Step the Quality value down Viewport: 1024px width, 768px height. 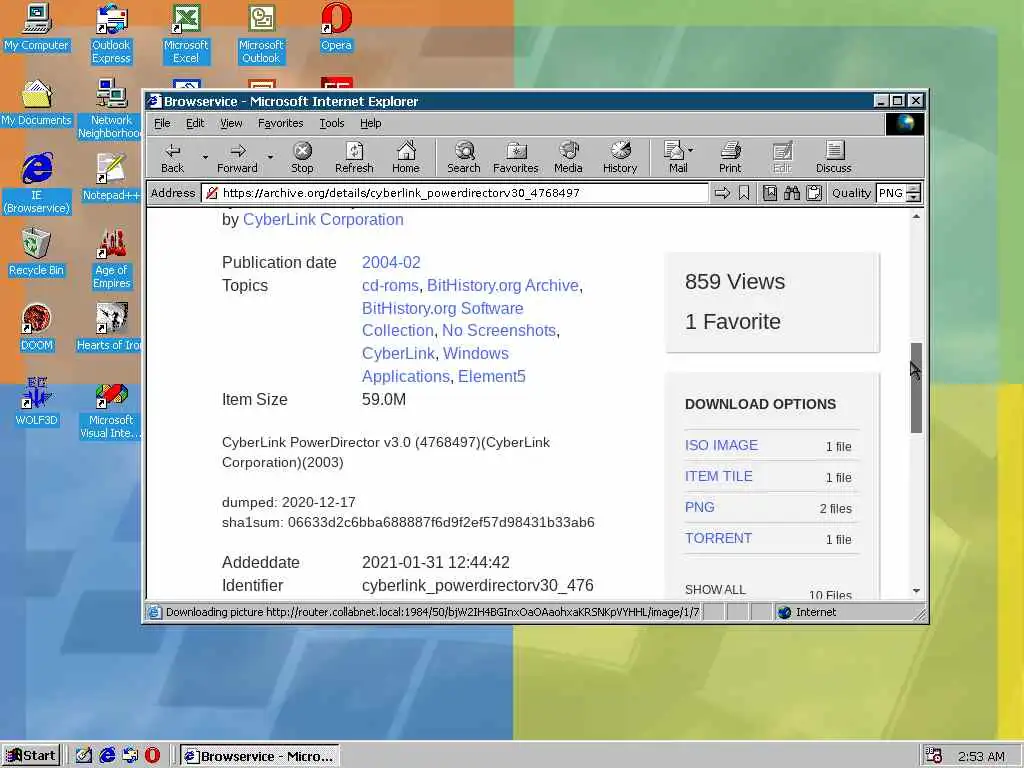tap(914, 198)
